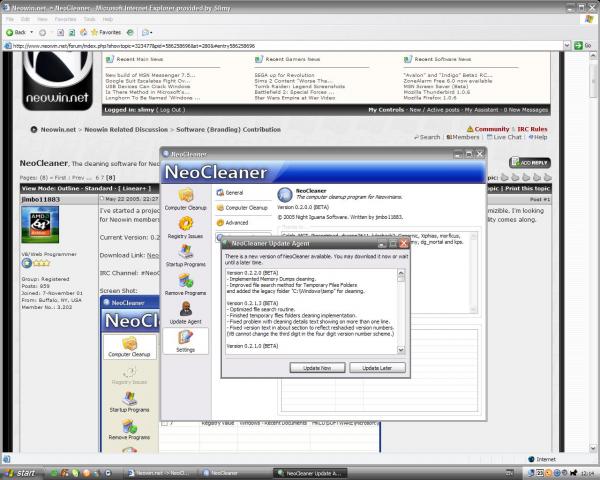Open the IRC Rules link
The width and height of the screenshot is (600, 480).
(532, 129)
